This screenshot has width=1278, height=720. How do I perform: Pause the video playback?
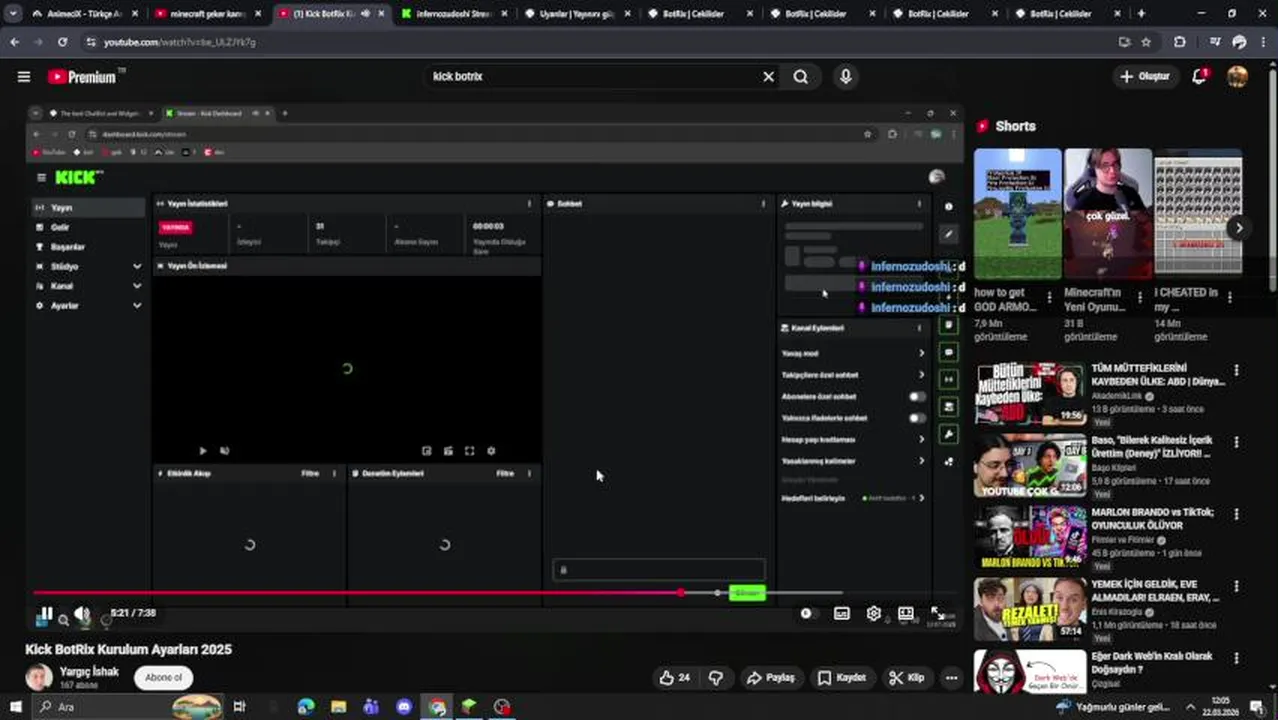coord(46,614)
